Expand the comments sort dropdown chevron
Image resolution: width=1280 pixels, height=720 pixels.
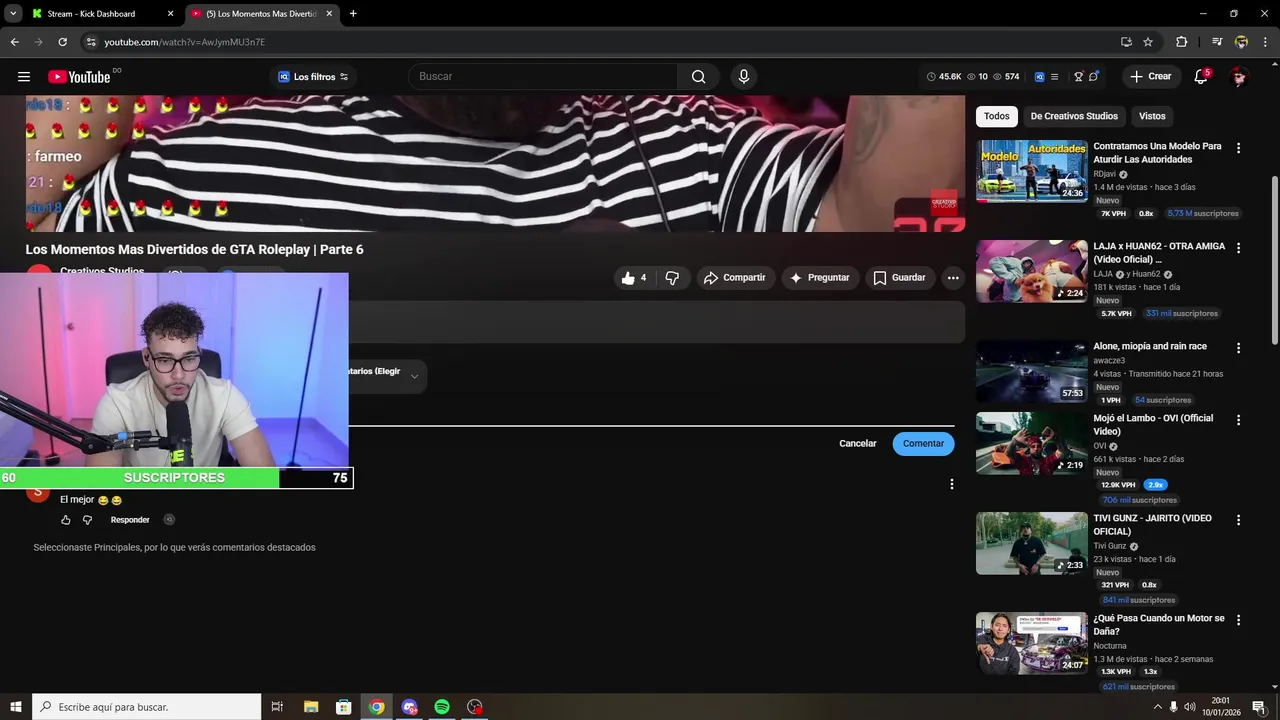[414, 377]
